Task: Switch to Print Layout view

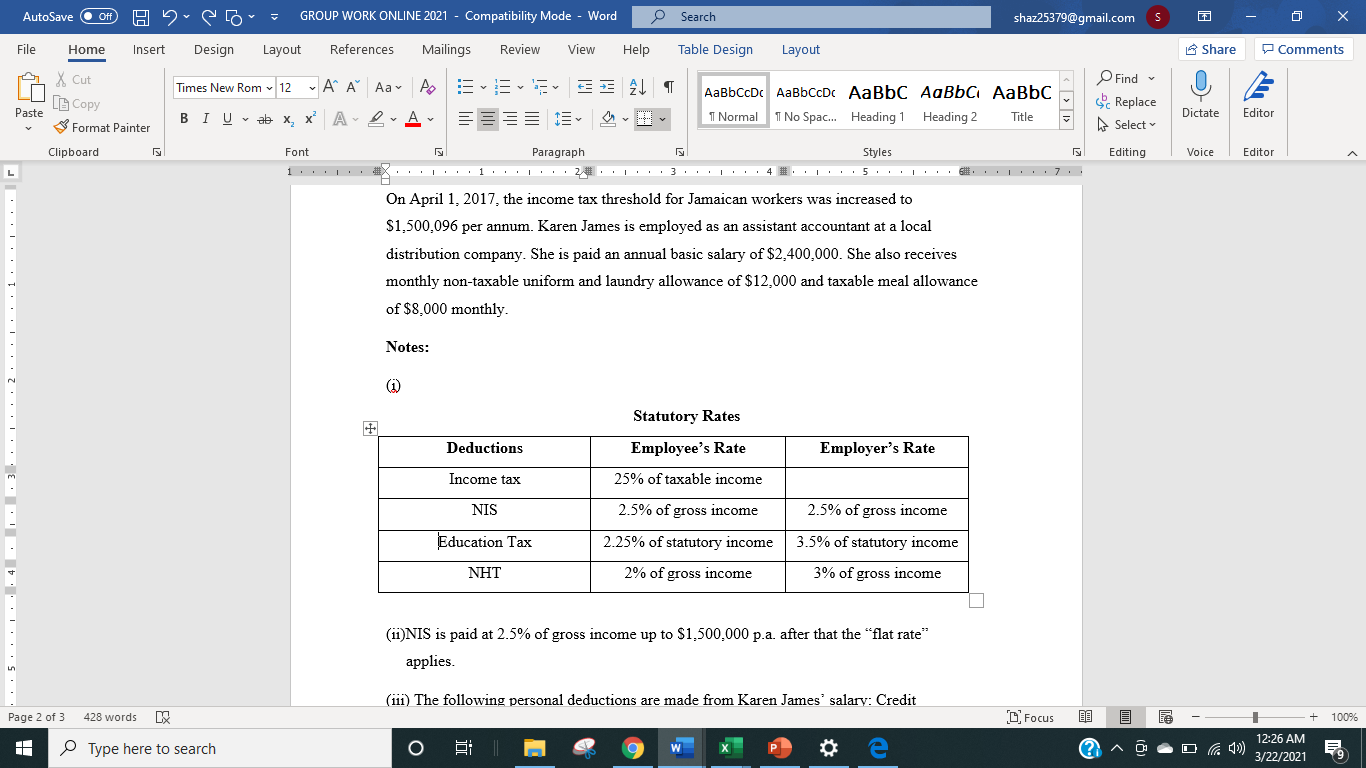Action: coord(1125,717)
